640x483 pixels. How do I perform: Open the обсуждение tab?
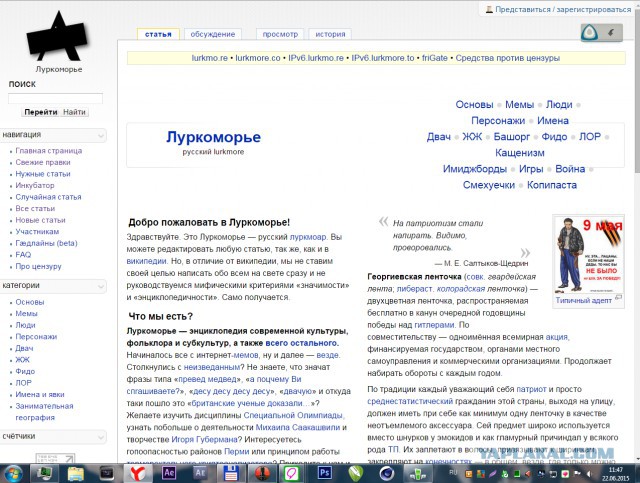pyautogui.click(x=213, y=34)
